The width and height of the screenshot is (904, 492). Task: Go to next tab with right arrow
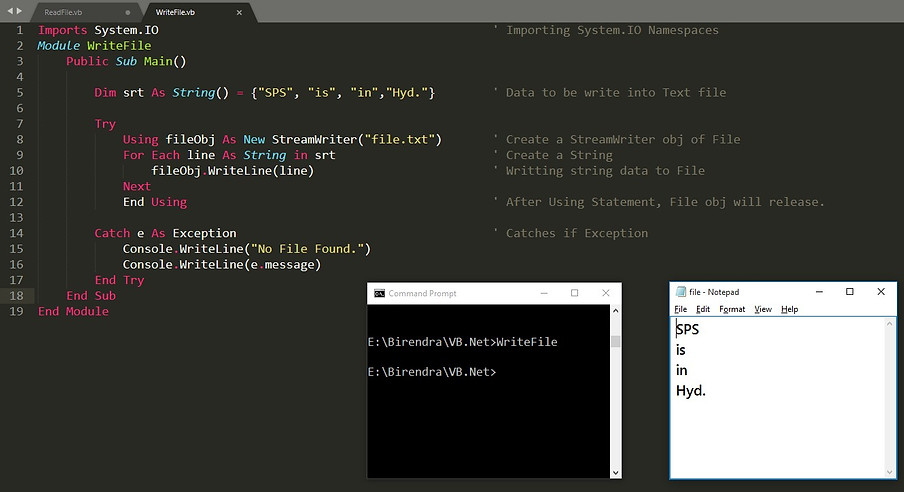[x=19, y=10]
